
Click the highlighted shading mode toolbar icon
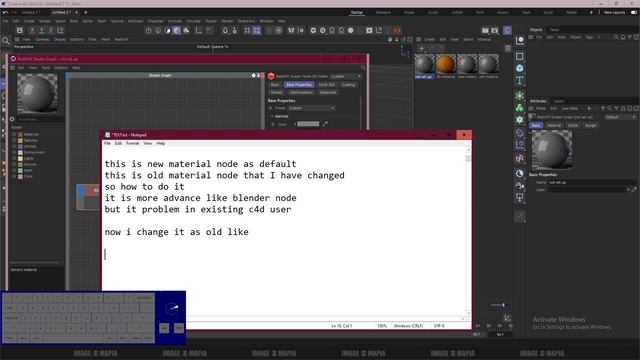(x=177, y=30)
